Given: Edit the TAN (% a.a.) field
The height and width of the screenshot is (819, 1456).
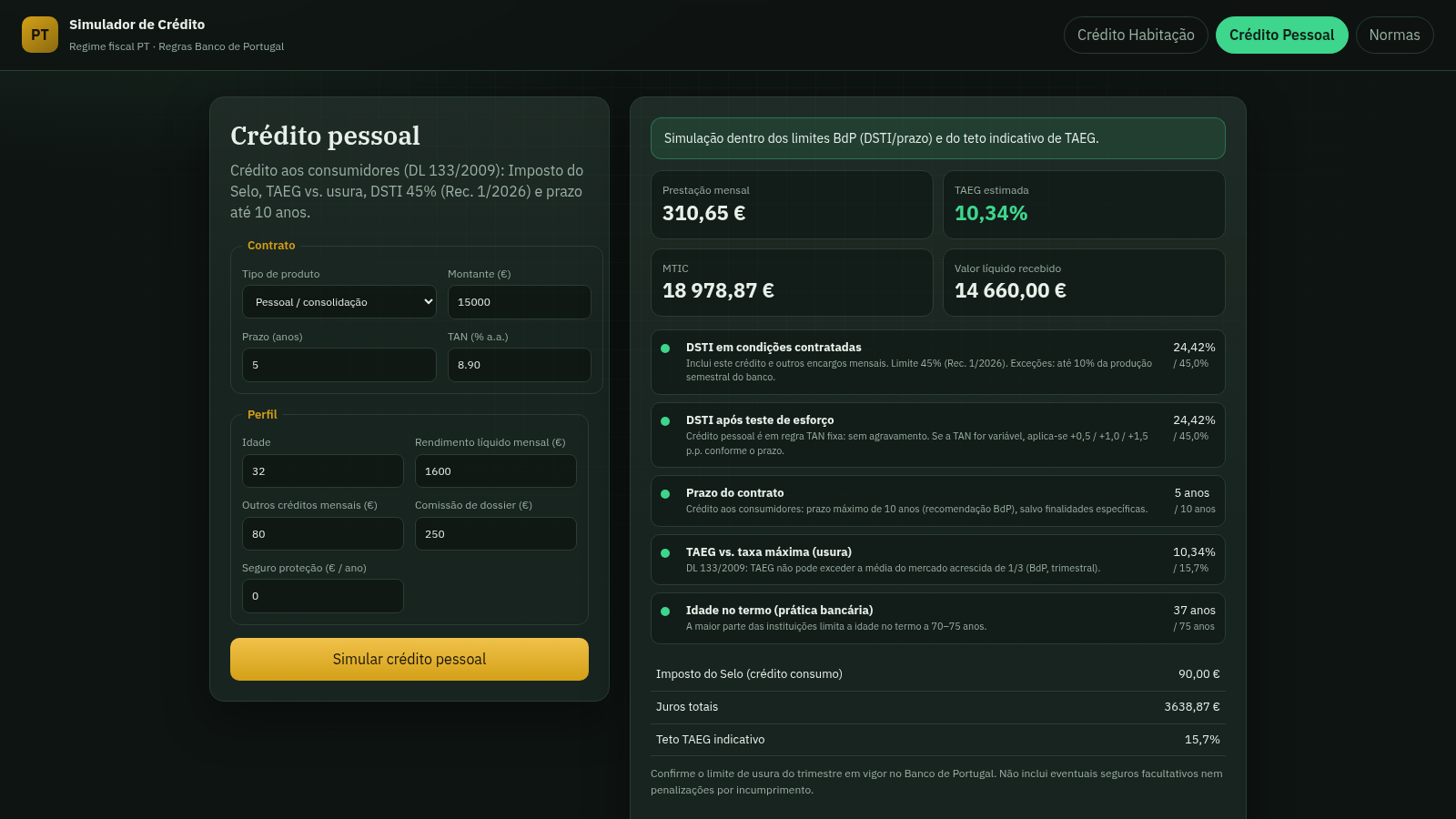Looking at the screenshot, I should pos(520,365).
